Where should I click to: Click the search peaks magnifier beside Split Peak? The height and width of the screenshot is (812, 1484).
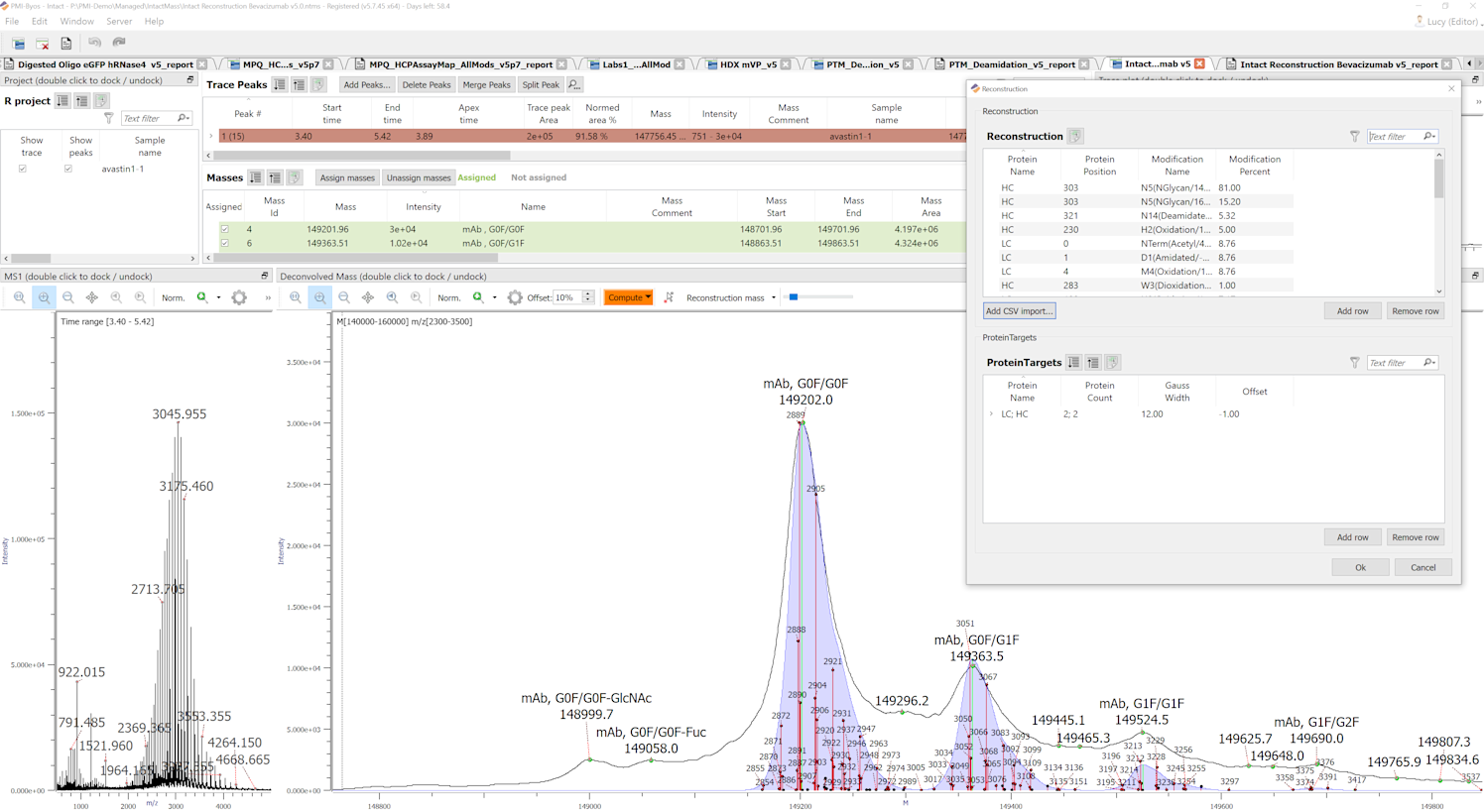click(574, 85)
